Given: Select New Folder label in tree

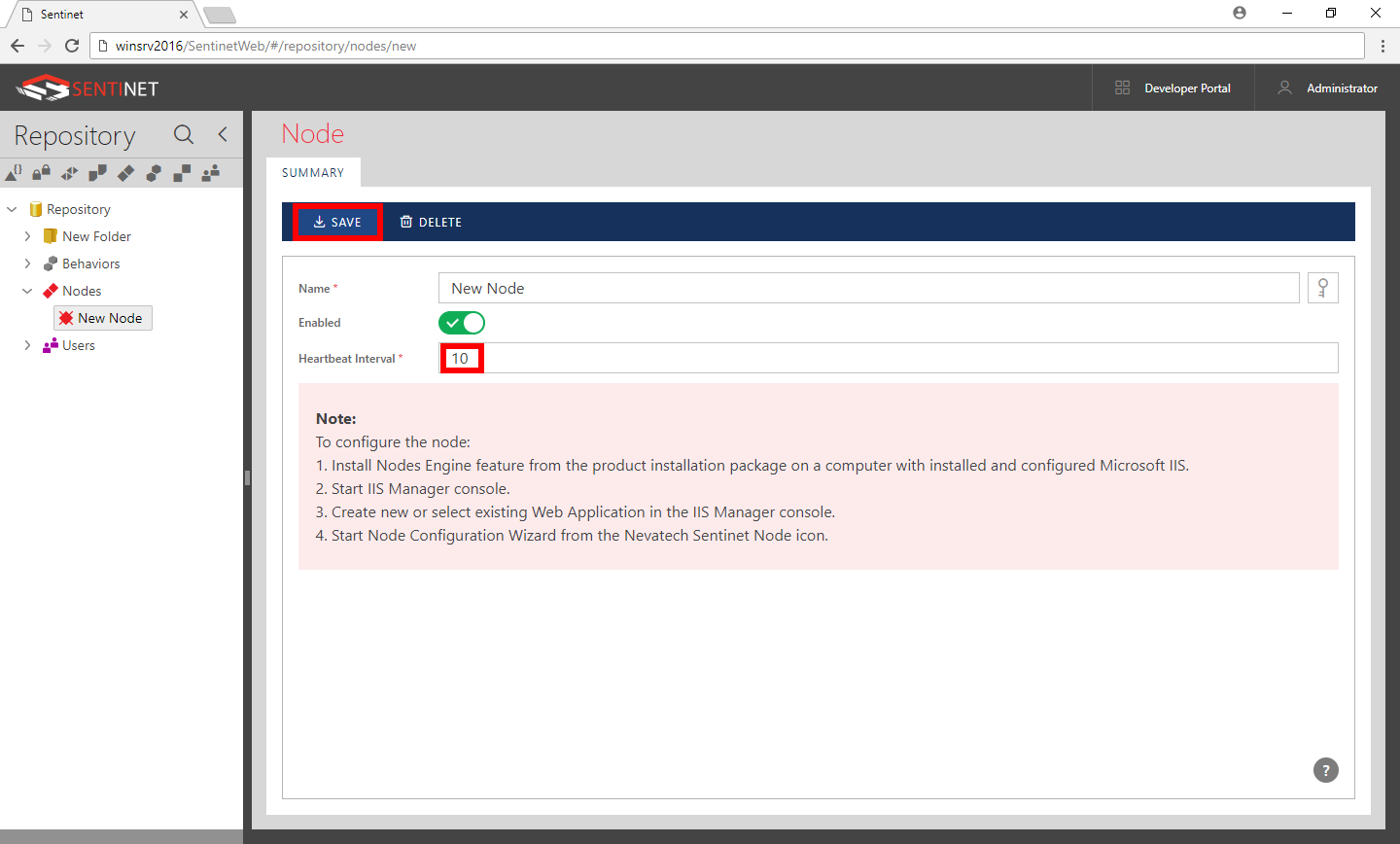Looking at the screenshot, I should 96,236.
